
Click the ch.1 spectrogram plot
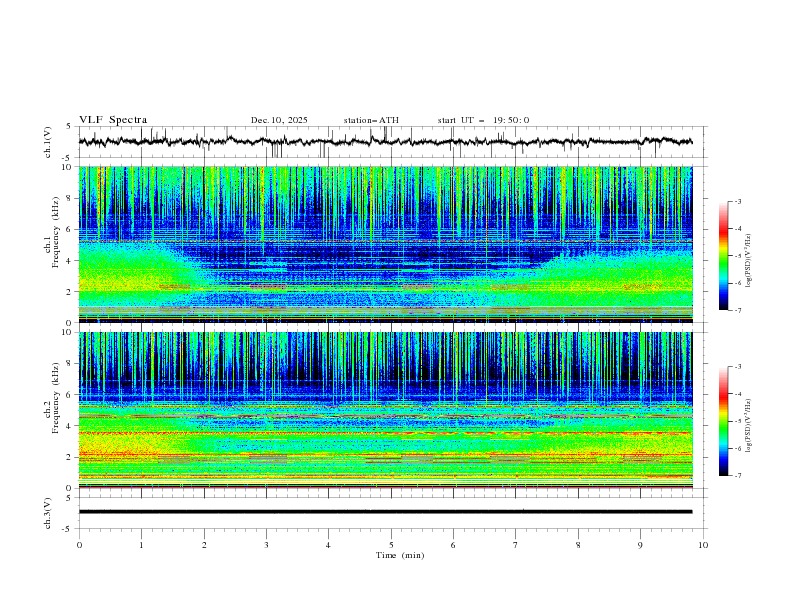385,244
